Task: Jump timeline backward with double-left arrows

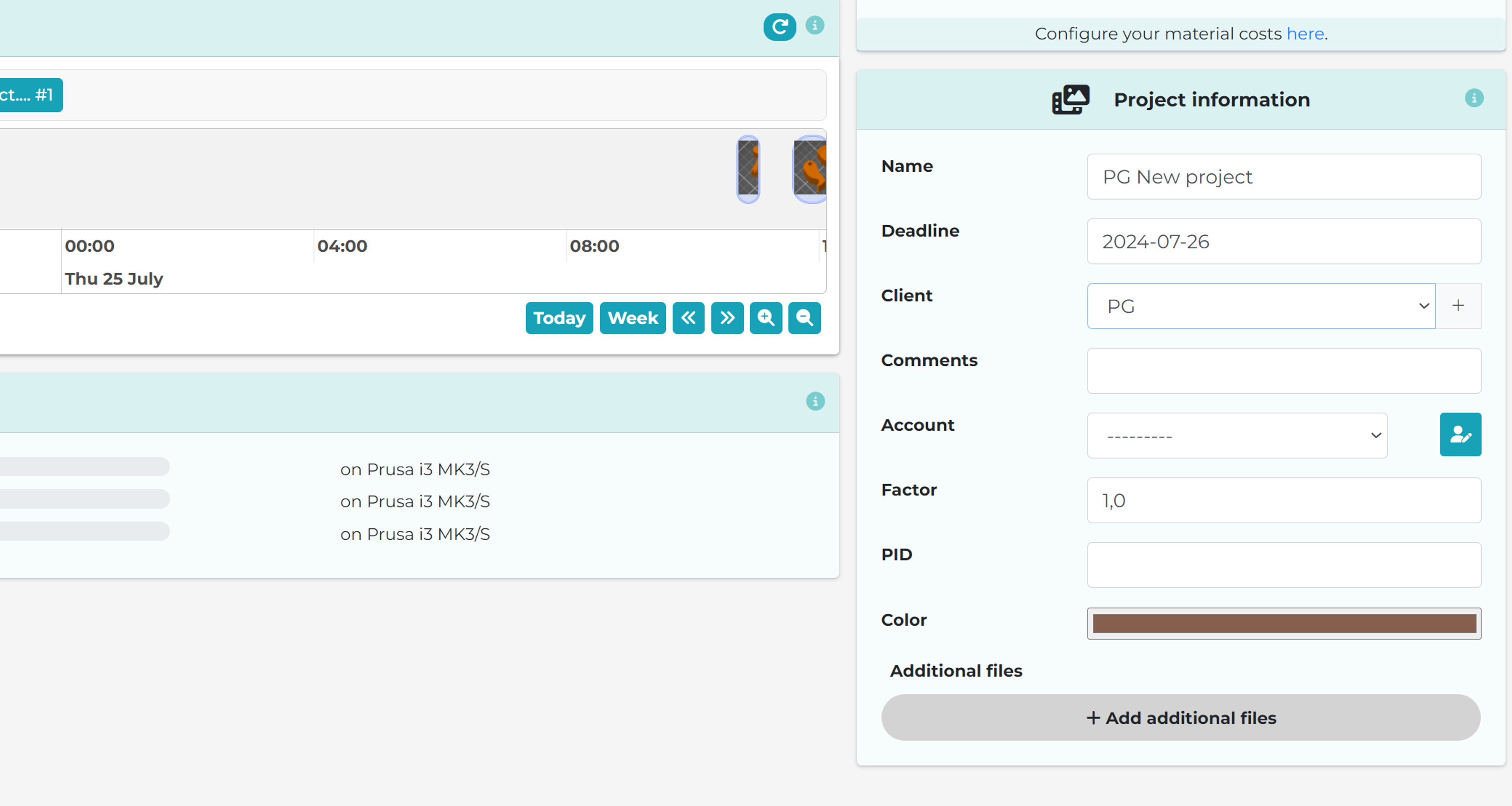Action: coord(689,318)
